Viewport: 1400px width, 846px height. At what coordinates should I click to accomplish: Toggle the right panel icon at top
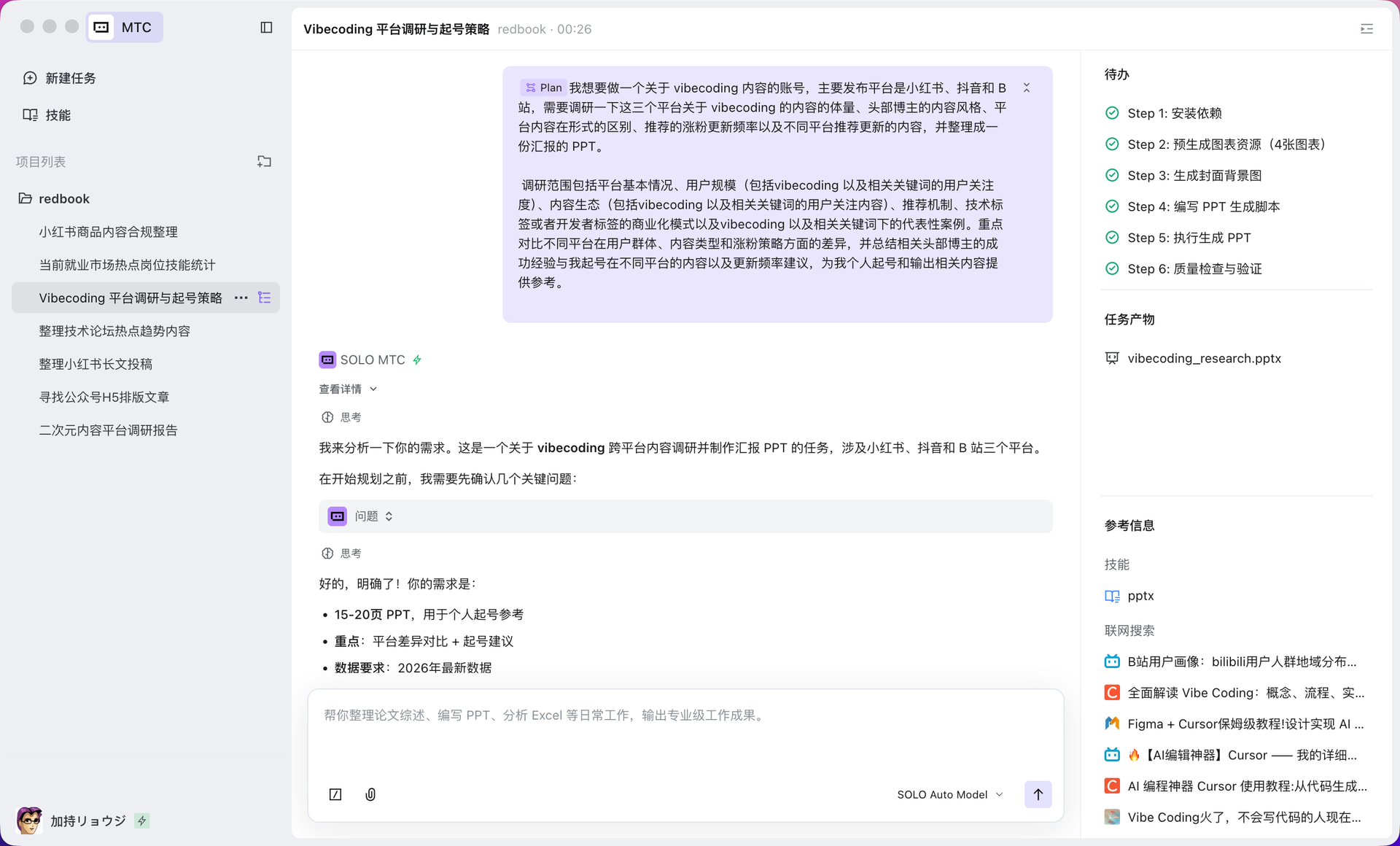(1366, 29)
